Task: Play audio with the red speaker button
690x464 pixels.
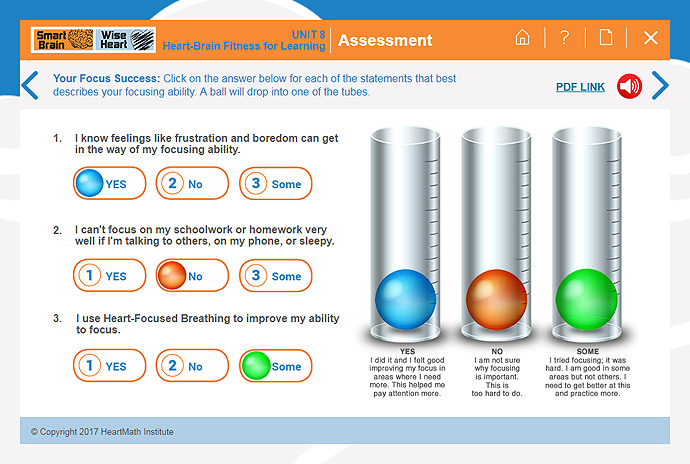Action: pos(629,86)
